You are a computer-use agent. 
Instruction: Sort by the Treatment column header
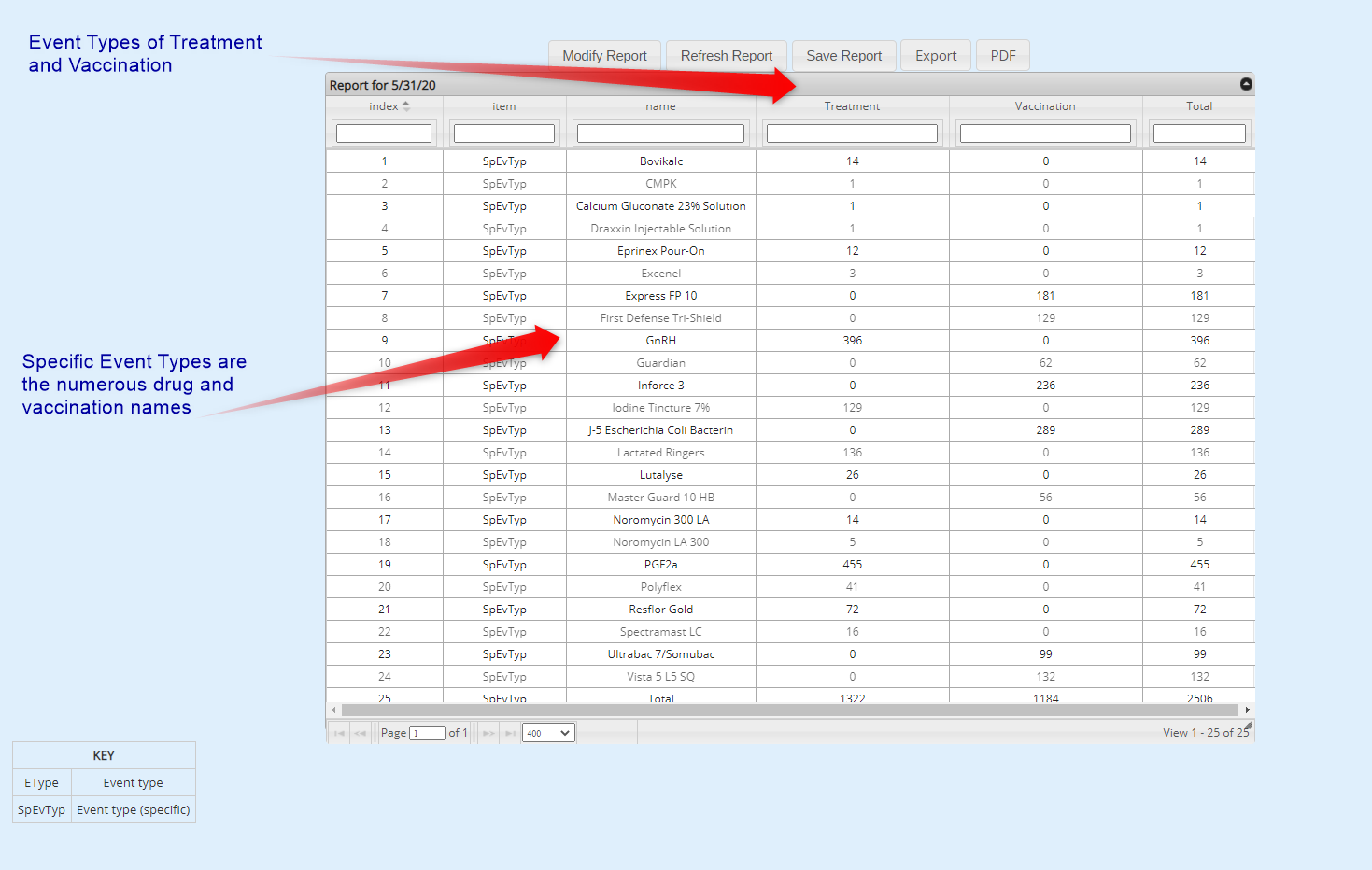tap(852, 106)
